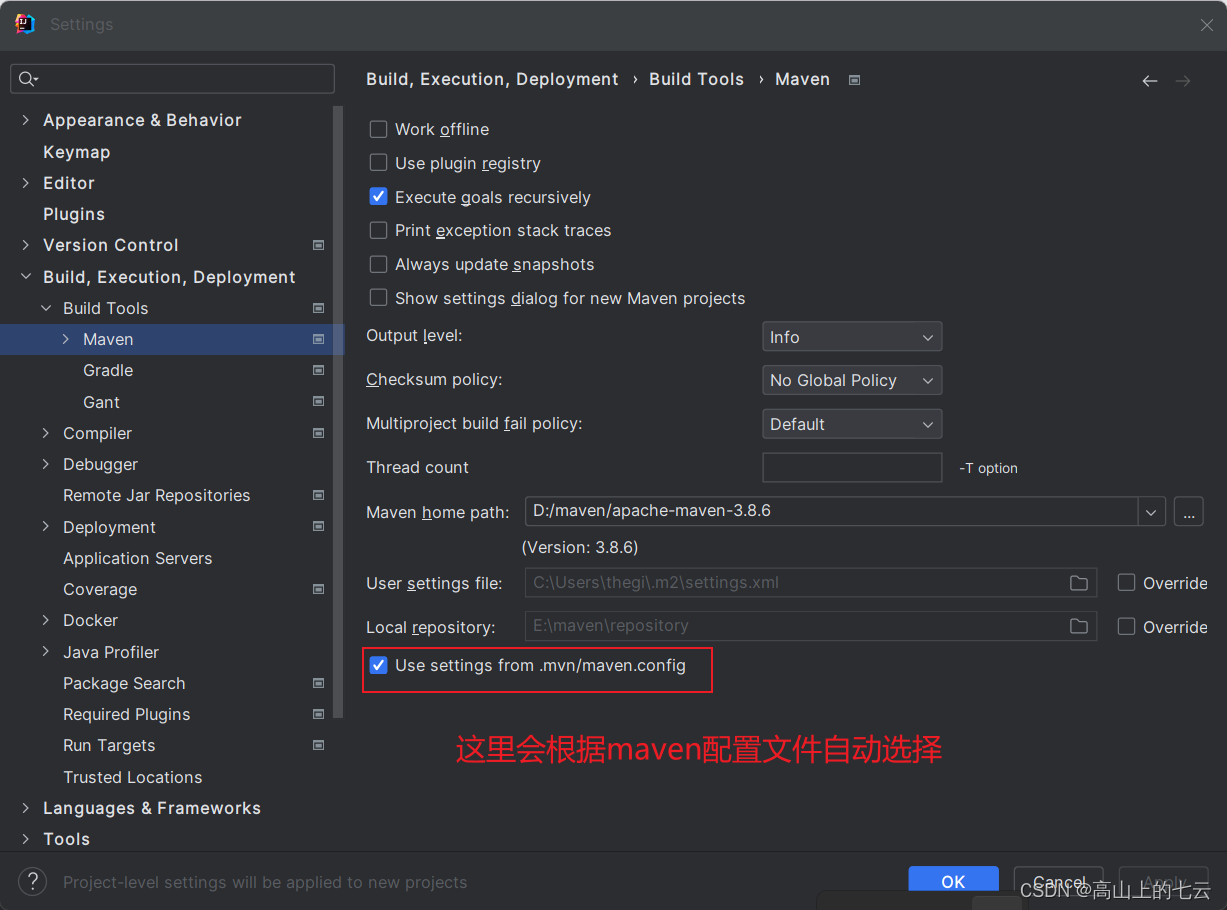Click project-level icon on Gradle row
The width and height of the screenshot is (1227, 910).
318,370
